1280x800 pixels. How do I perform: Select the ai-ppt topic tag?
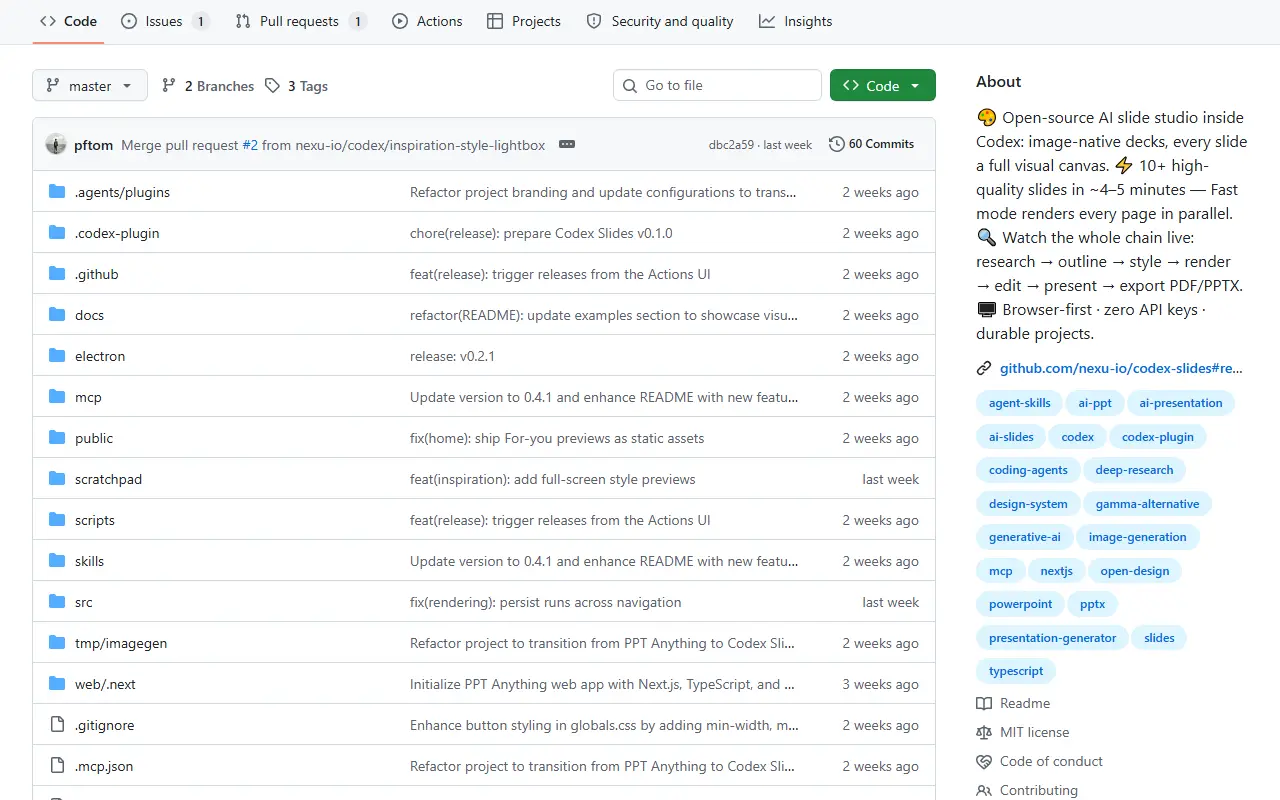[1095, 403]
